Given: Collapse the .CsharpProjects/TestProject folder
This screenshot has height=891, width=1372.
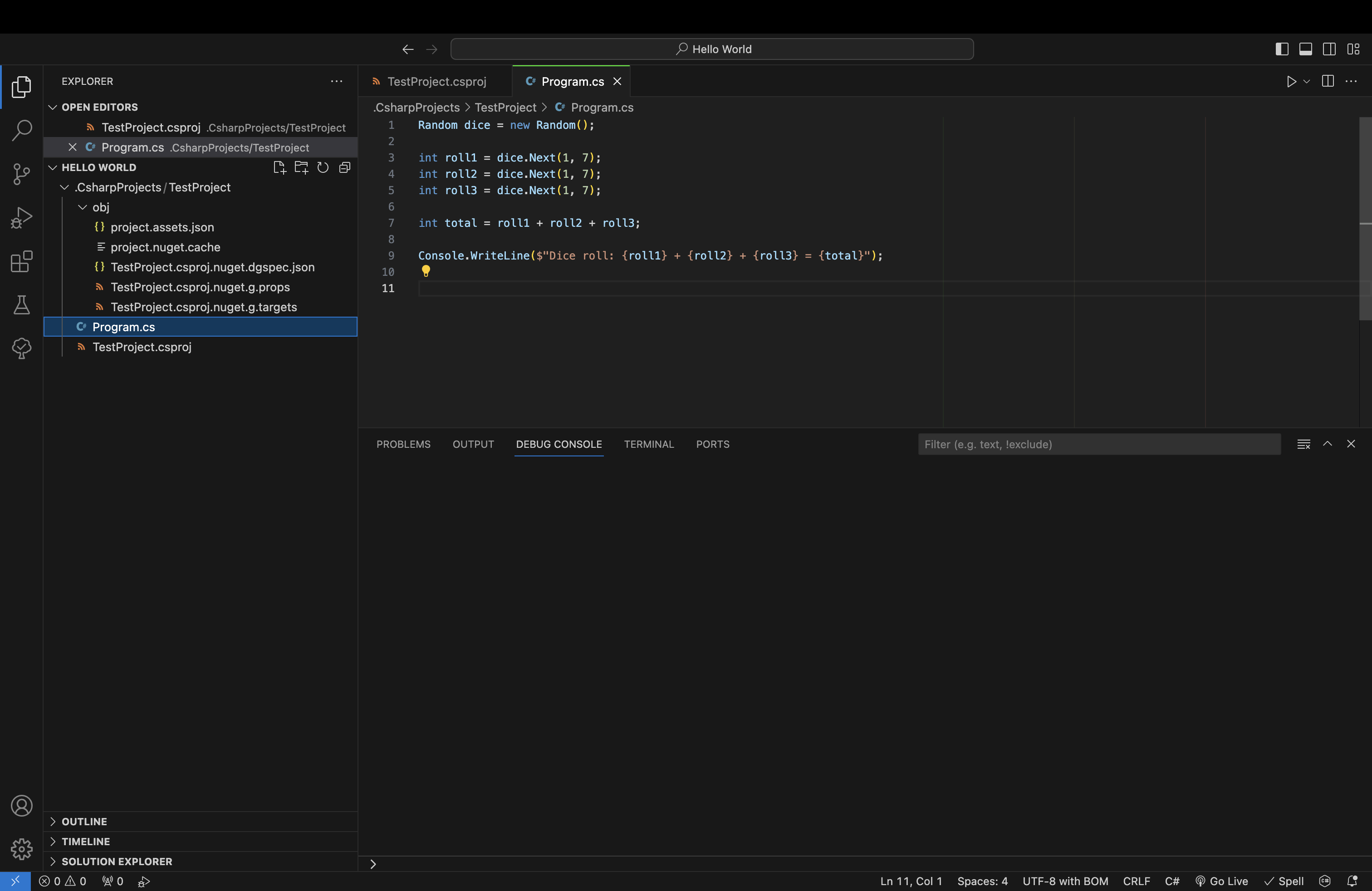Looking at the screenshot, I should tap(64, 187).
